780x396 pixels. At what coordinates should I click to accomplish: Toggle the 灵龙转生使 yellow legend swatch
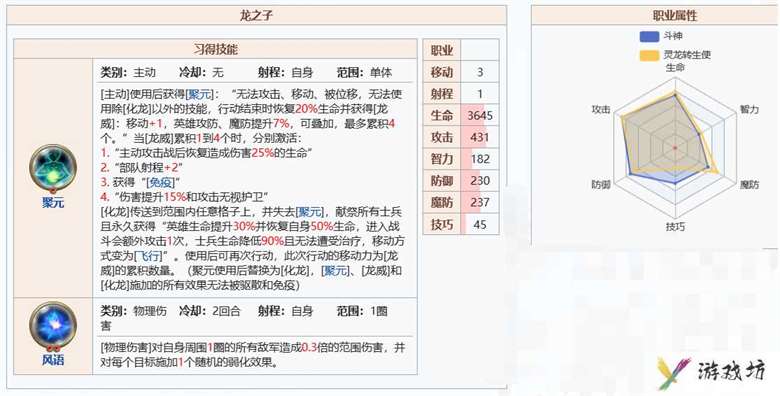650,55
